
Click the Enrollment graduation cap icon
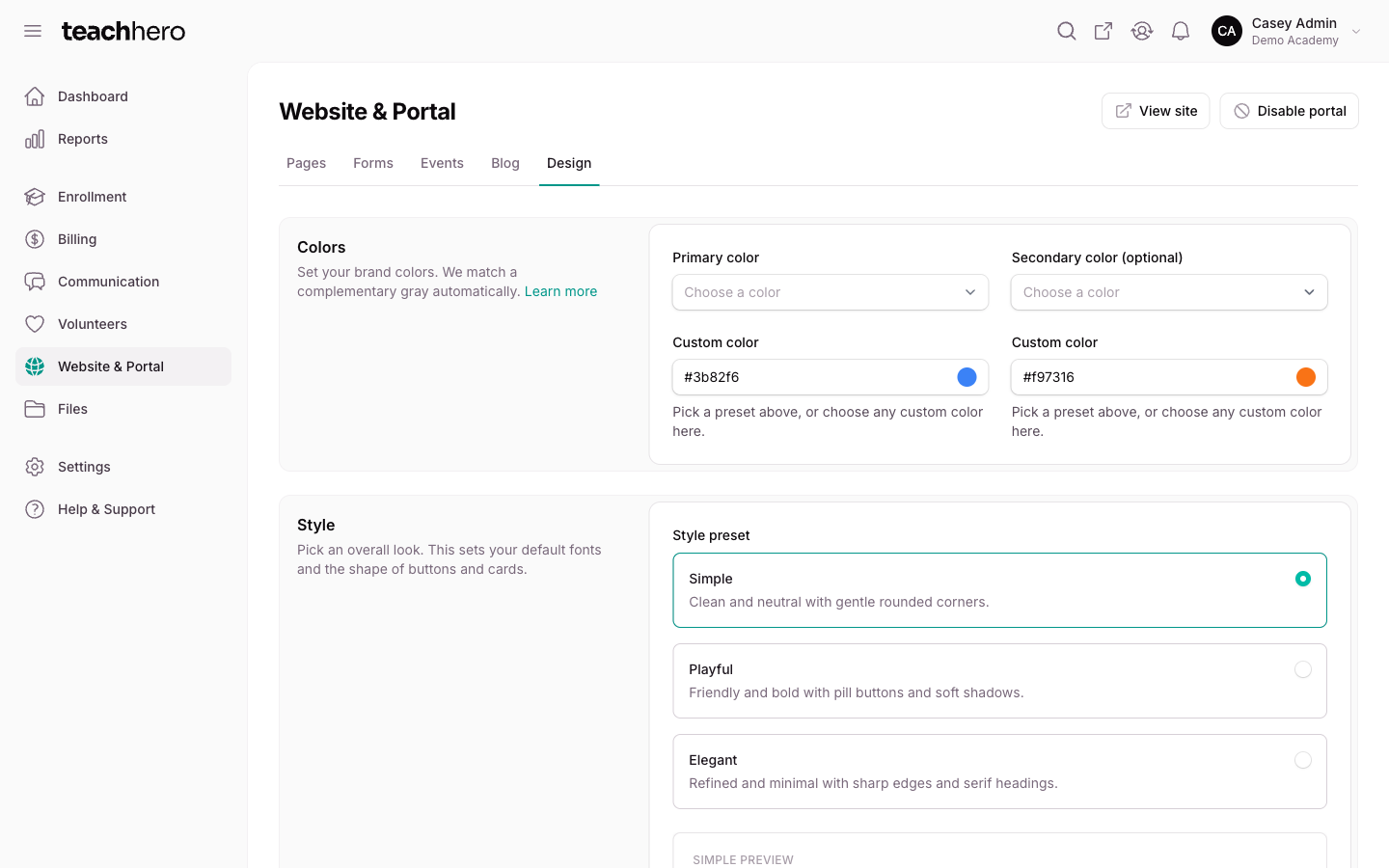point(35,197)
